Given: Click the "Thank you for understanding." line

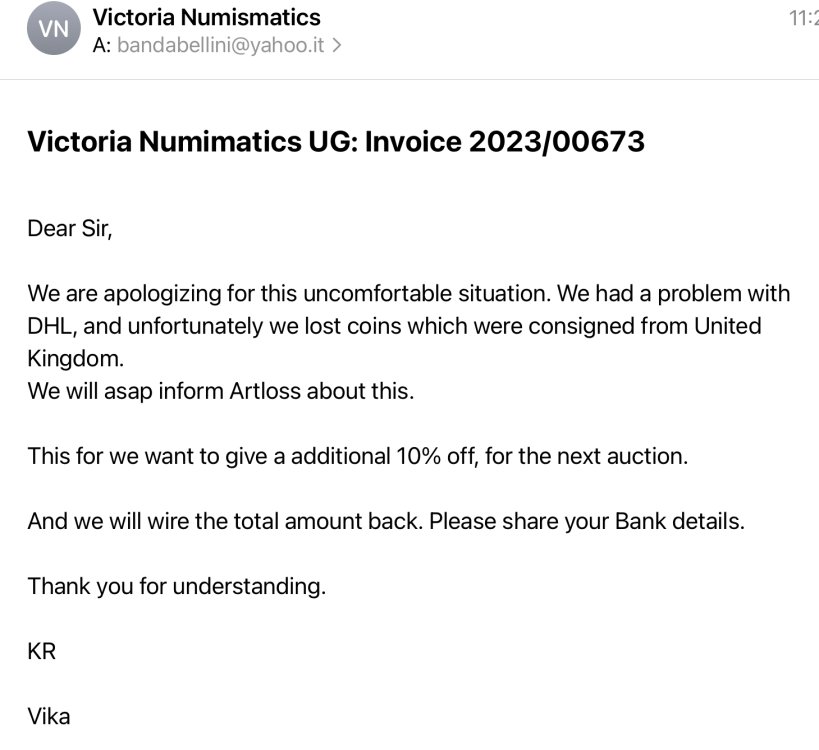Looking at the screenshot, I should pos(176,586).
